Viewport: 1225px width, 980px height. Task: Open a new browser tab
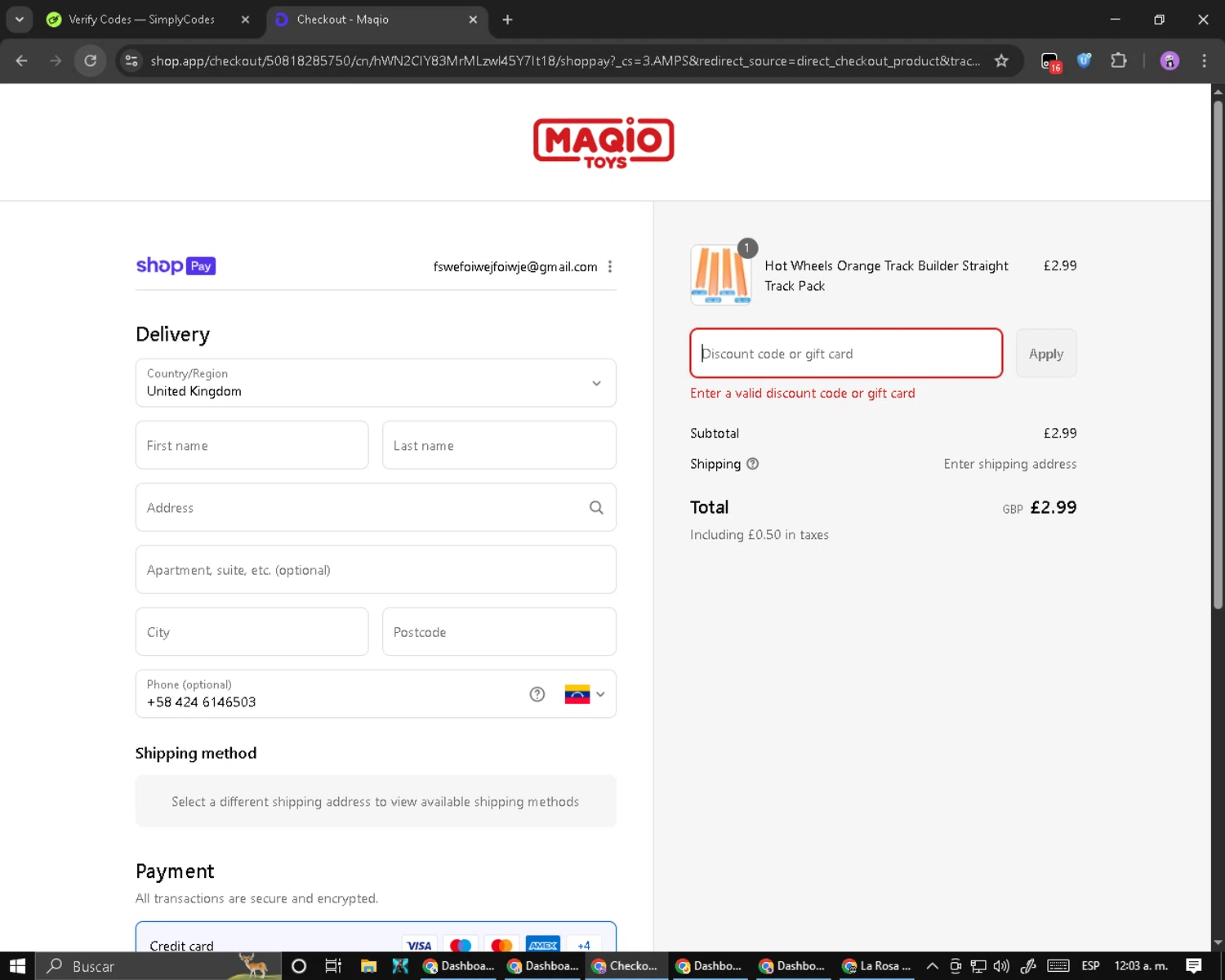click(x=507, y=20)
